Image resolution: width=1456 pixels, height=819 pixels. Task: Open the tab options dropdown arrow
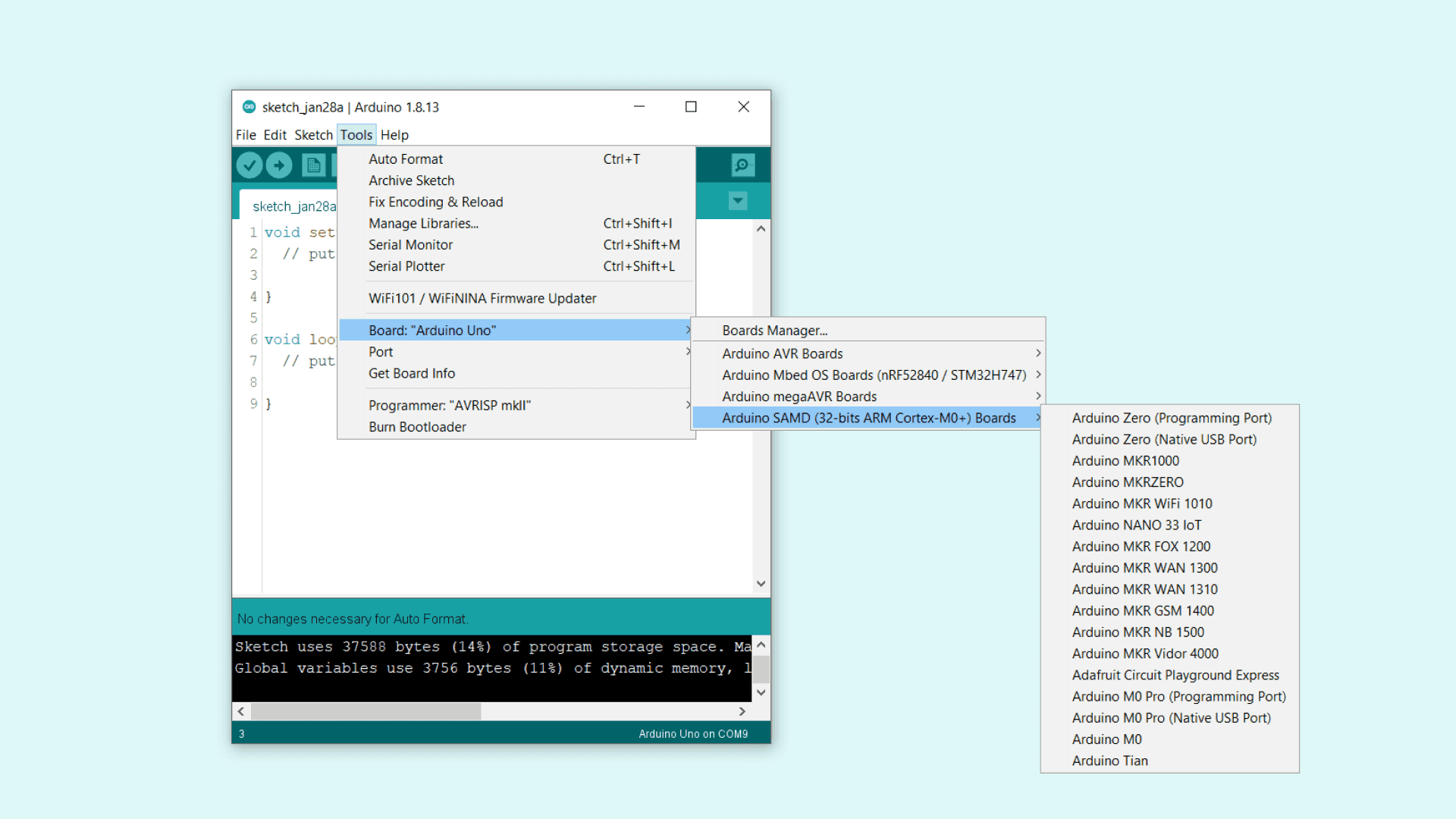[x=738, y=201]
